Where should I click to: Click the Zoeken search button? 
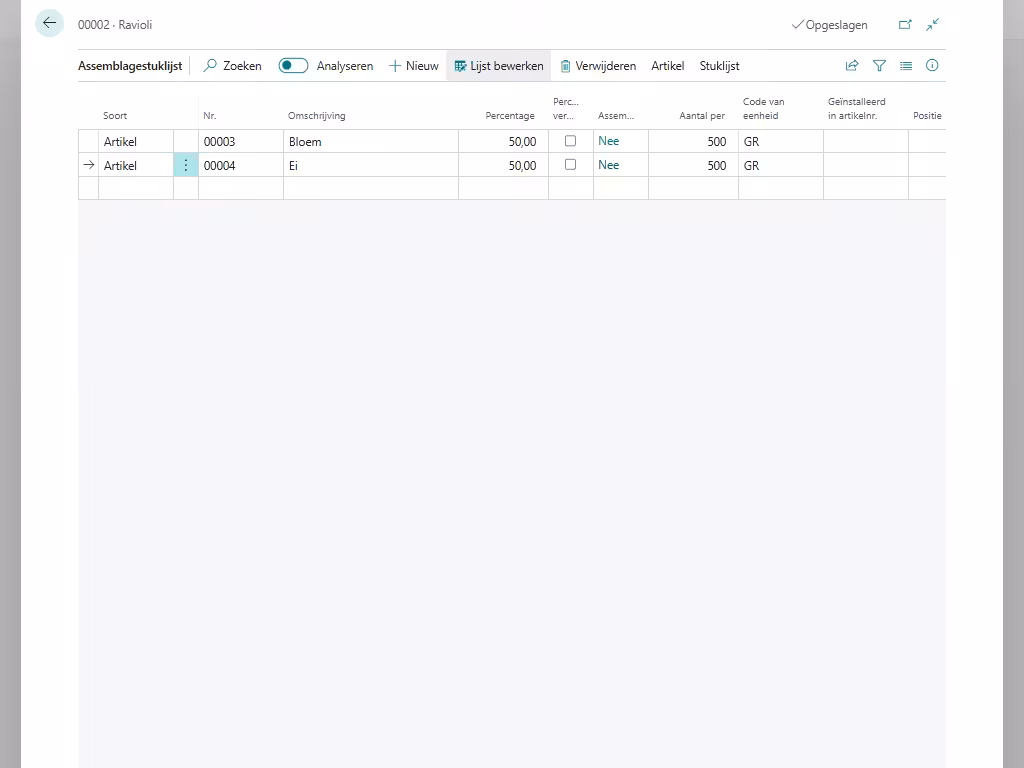(x=232, y=66)
